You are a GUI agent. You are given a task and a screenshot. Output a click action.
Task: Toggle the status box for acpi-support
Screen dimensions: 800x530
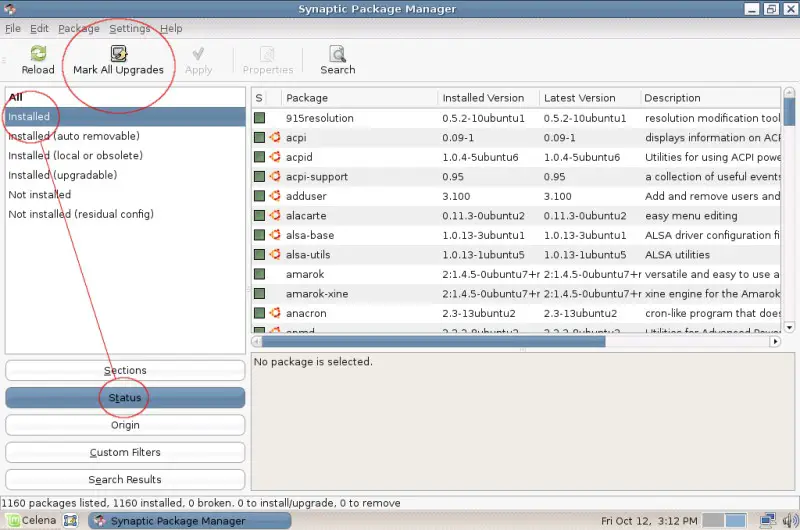point(259,176)
